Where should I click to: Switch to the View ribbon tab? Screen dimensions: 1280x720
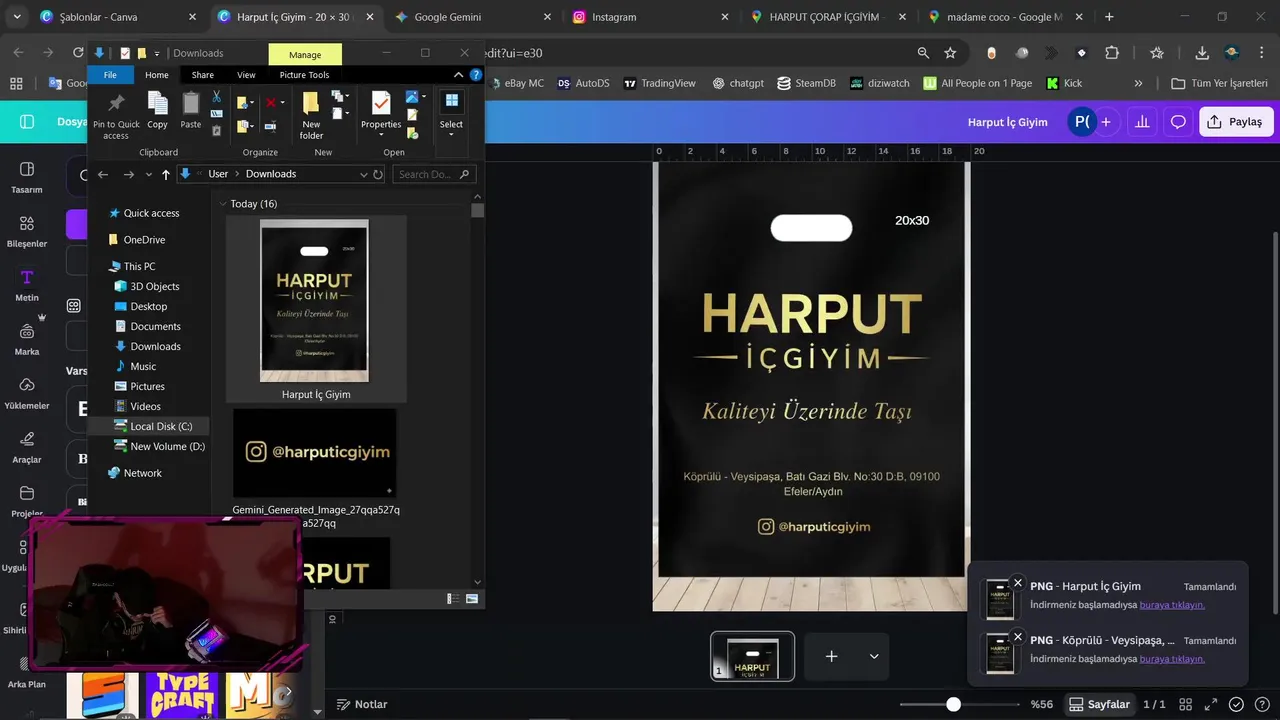pyautogui.click(x=246, y=75)
